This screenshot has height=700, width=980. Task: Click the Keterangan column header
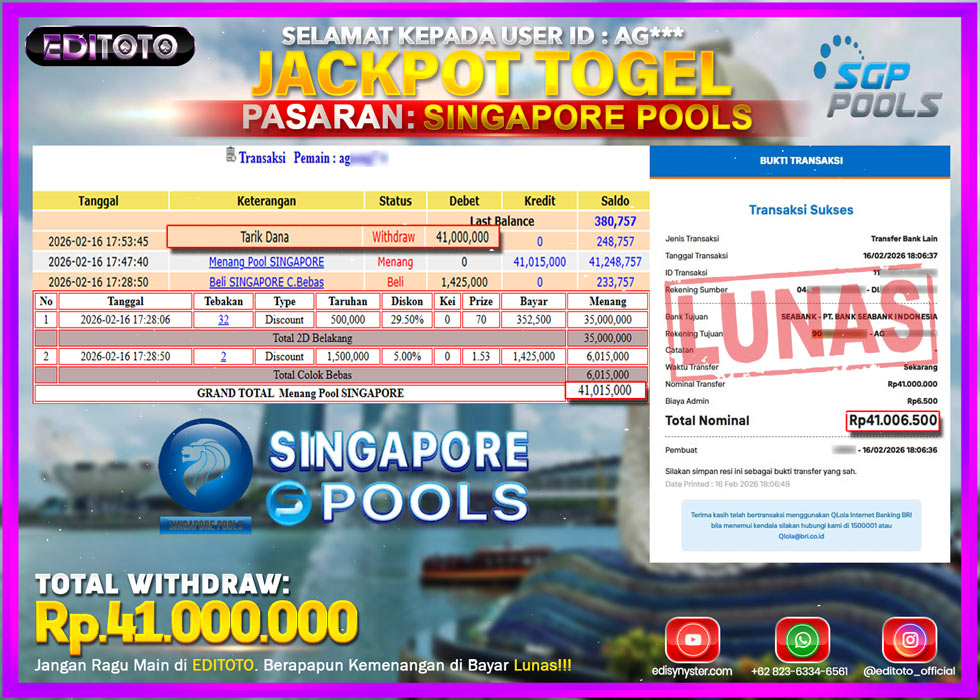click(x=266, y=201)
